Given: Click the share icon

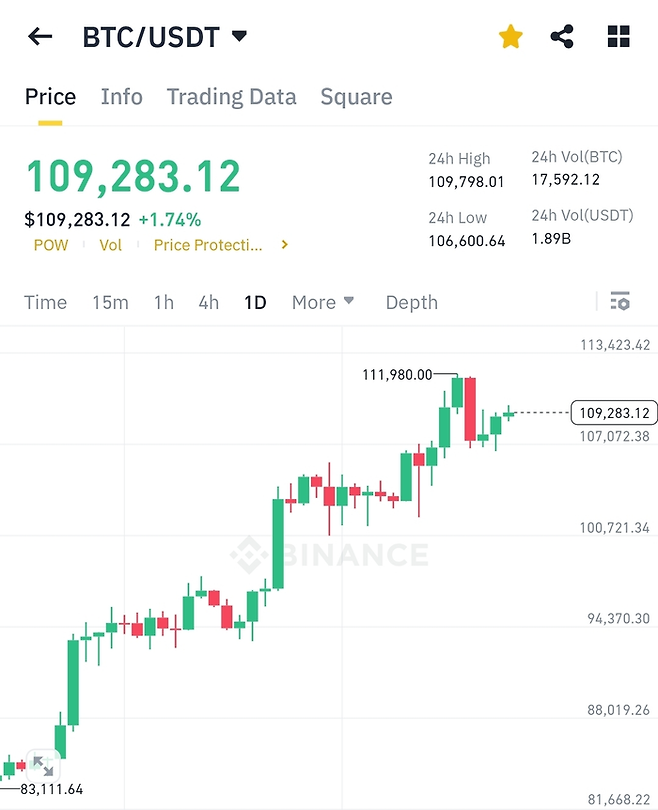Looking at the screenshot, I should pyautogui.click(x=563, y=38).
